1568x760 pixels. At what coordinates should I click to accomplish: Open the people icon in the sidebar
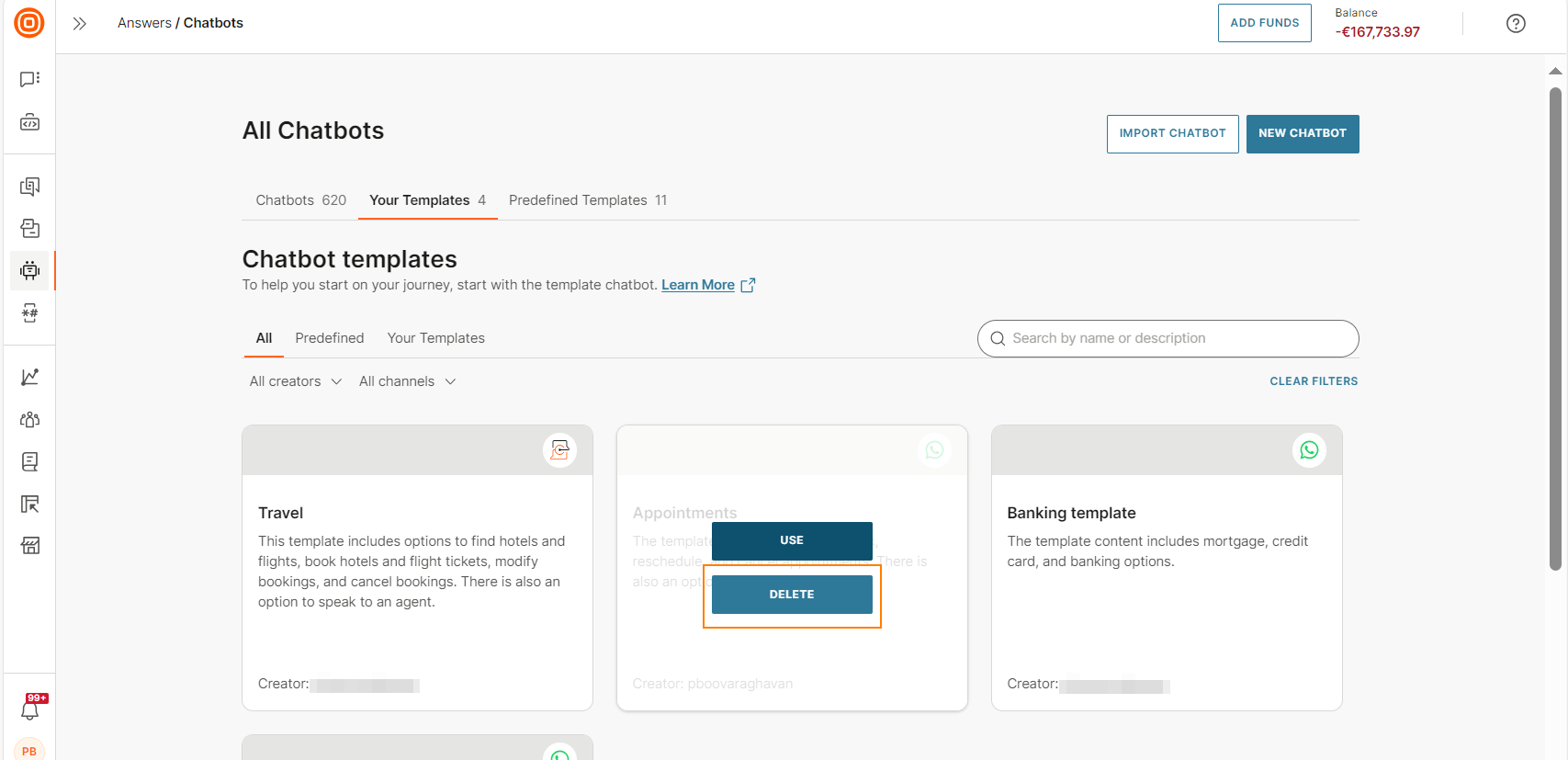[x=29, y=419]
